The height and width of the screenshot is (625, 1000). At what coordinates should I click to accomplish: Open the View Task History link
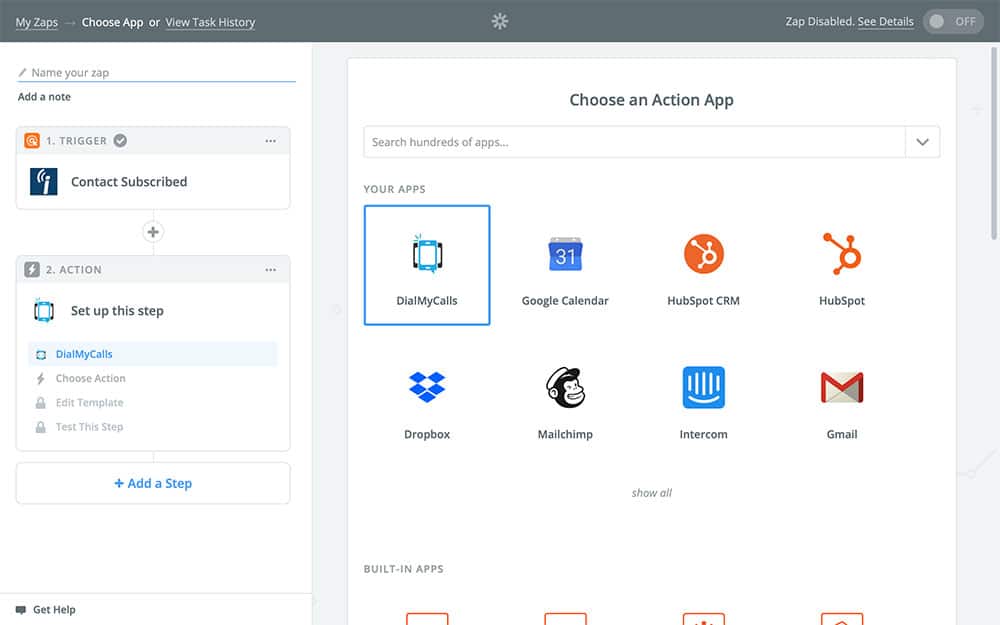coord(210,22)
